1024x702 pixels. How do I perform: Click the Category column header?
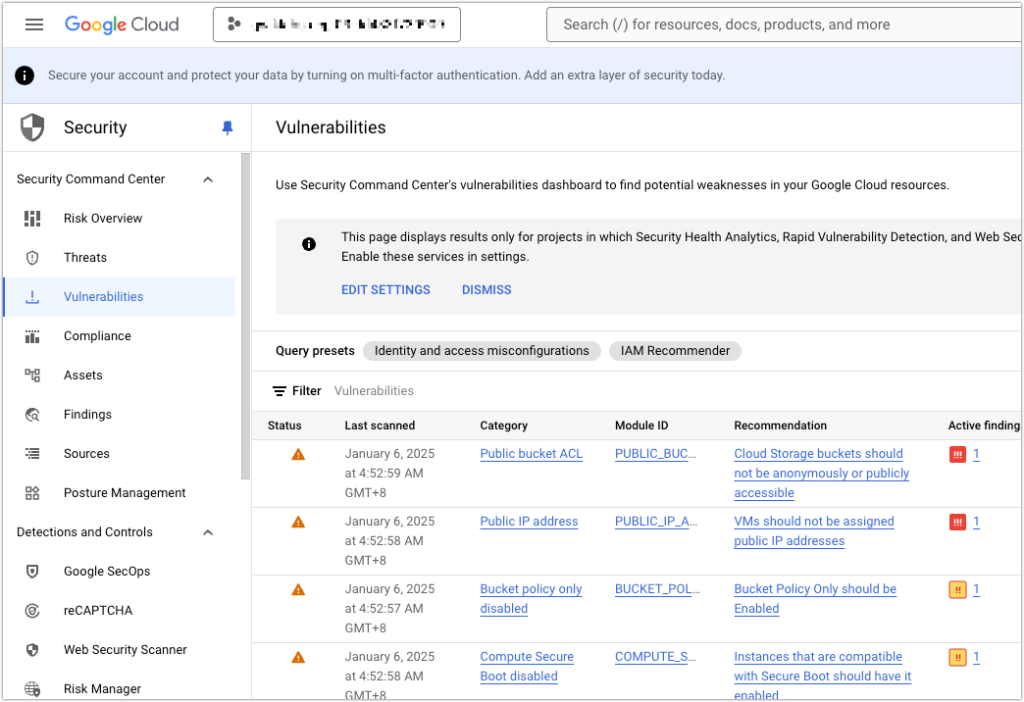[x=504, y=425]
